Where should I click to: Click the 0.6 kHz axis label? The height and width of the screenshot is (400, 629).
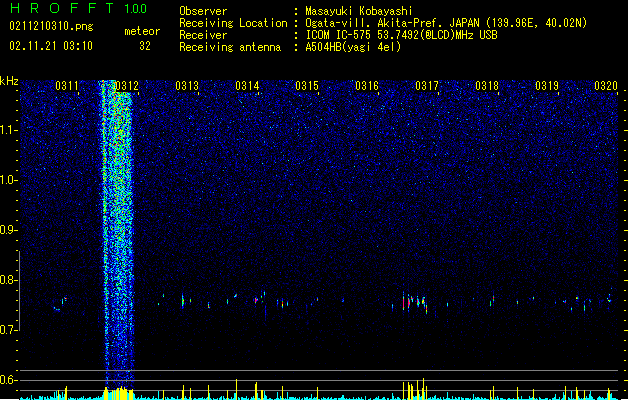[9, 380]
